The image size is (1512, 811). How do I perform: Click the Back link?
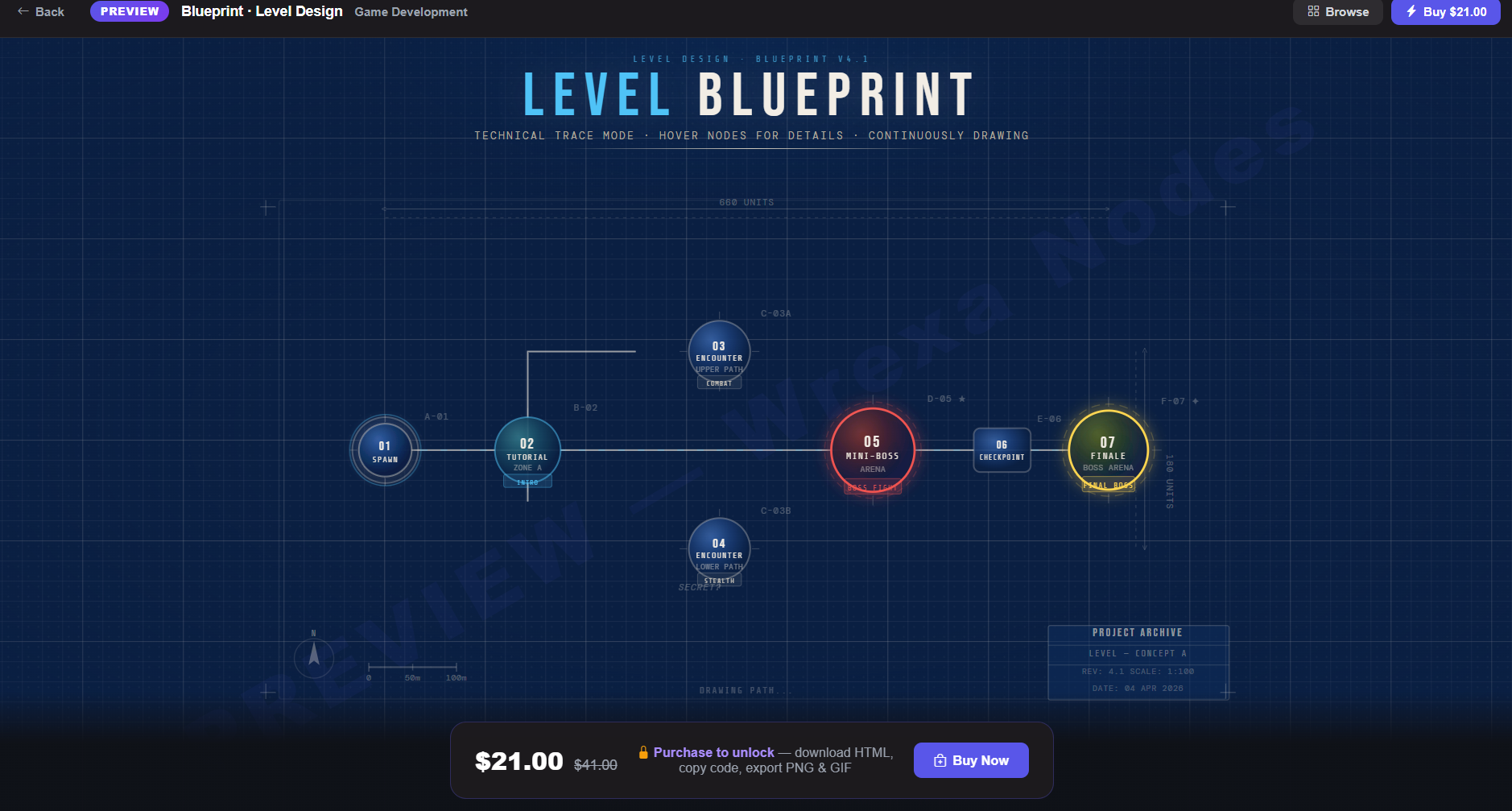click(40, 11)
